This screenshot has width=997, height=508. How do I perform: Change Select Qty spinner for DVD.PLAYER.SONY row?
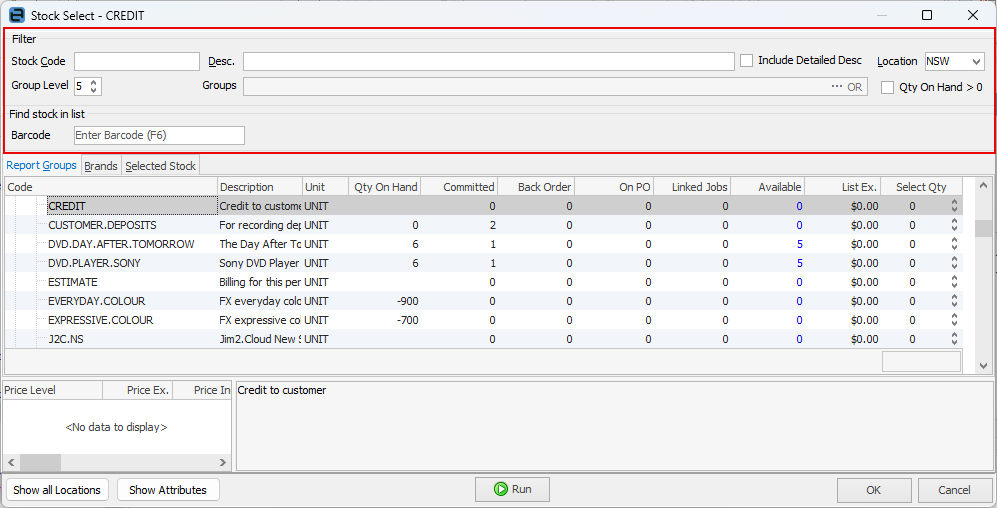tap(953, 263)
